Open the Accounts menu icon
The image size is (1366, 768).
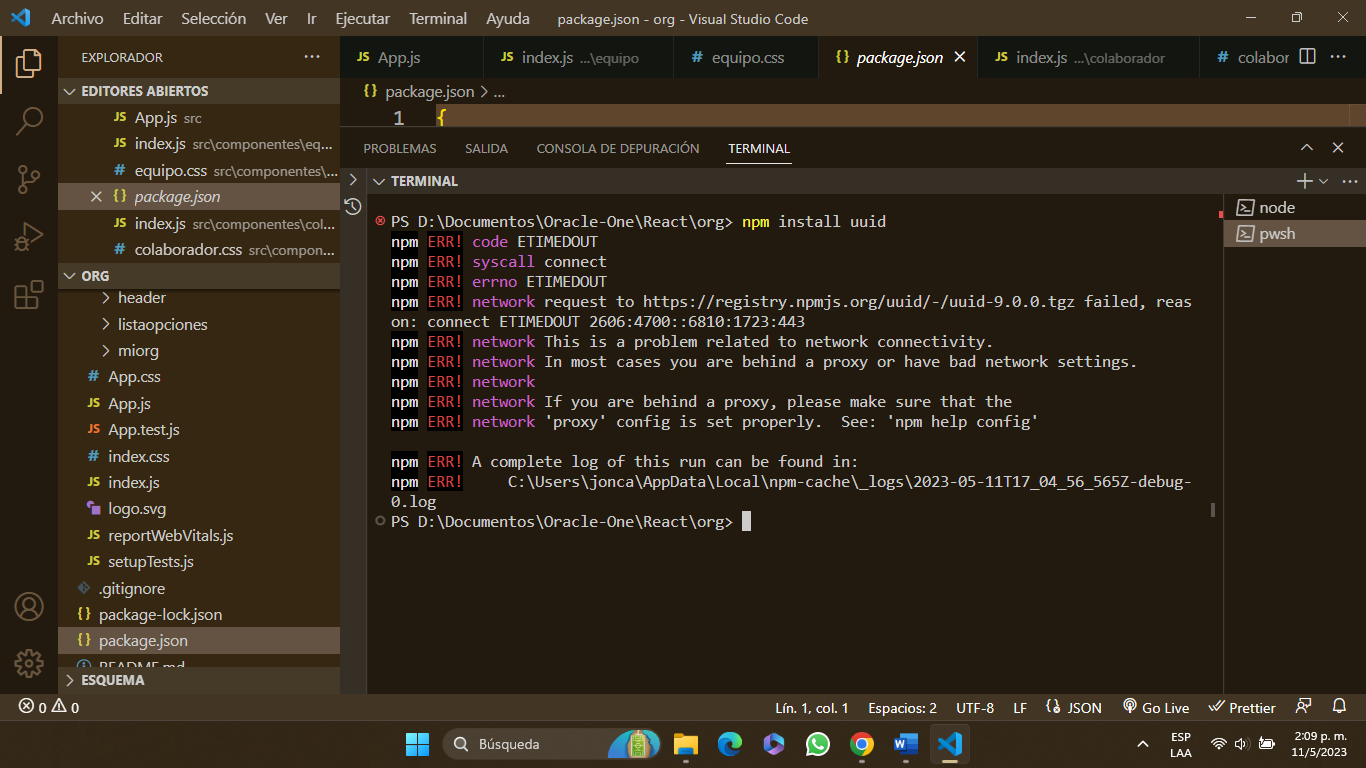(x=29, y=607)
